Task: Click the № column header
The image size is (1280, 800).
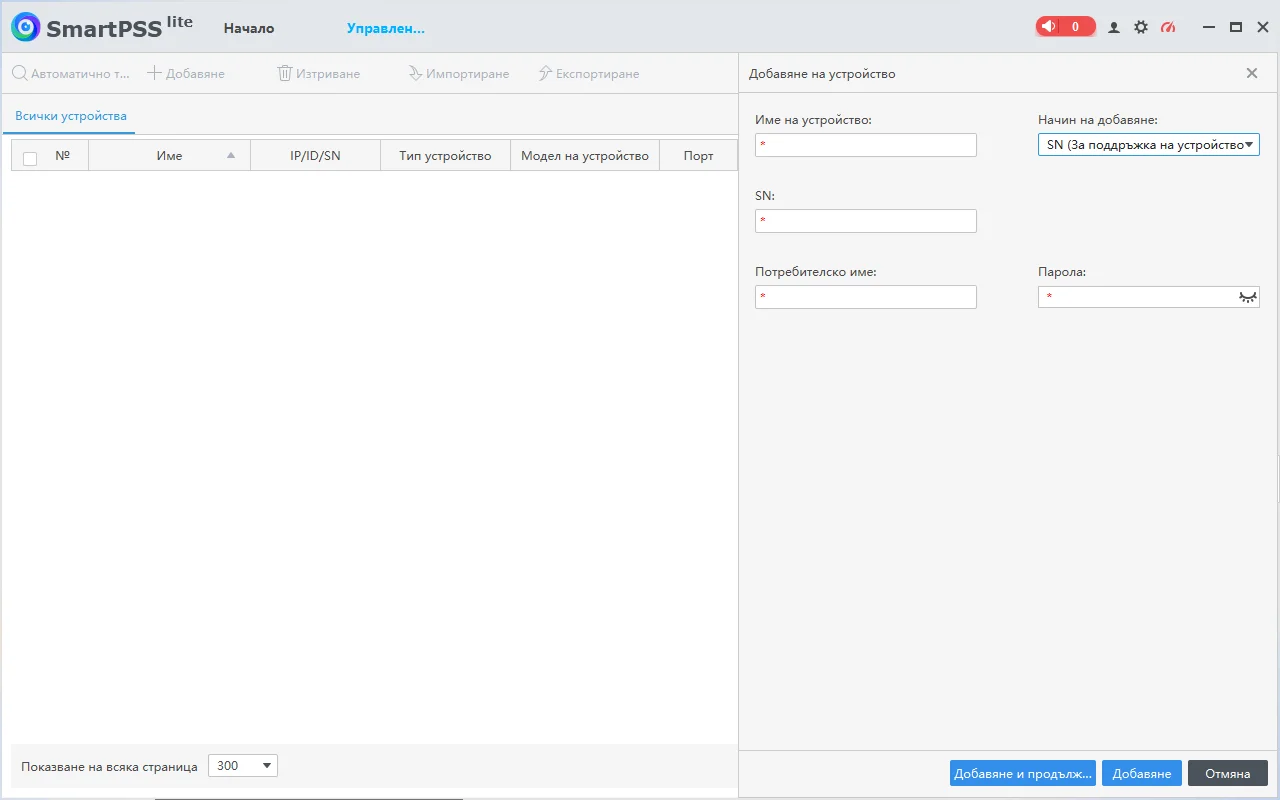Action: point(63,156)
